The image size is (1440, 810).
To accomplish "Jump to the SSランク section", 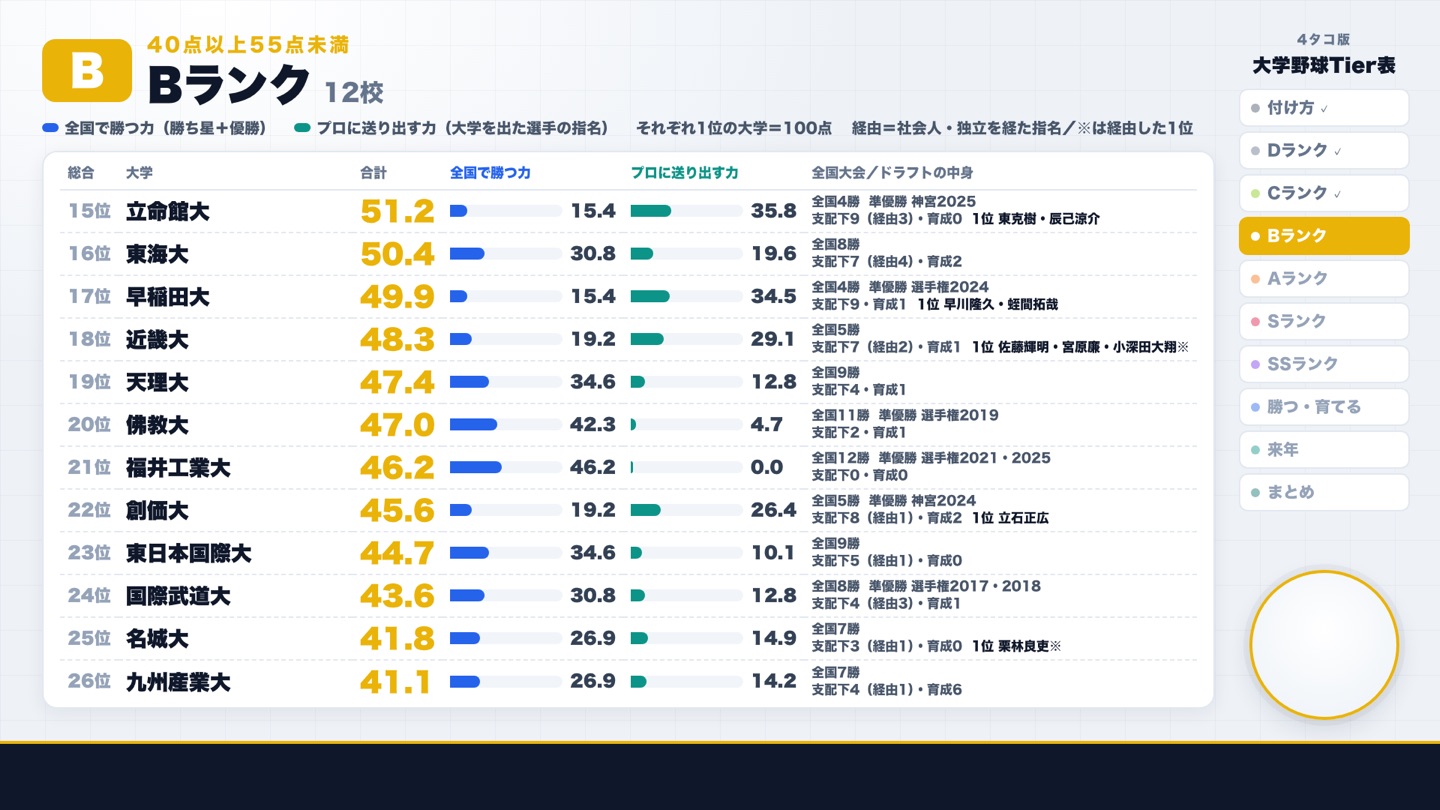I will point(1323,364).
